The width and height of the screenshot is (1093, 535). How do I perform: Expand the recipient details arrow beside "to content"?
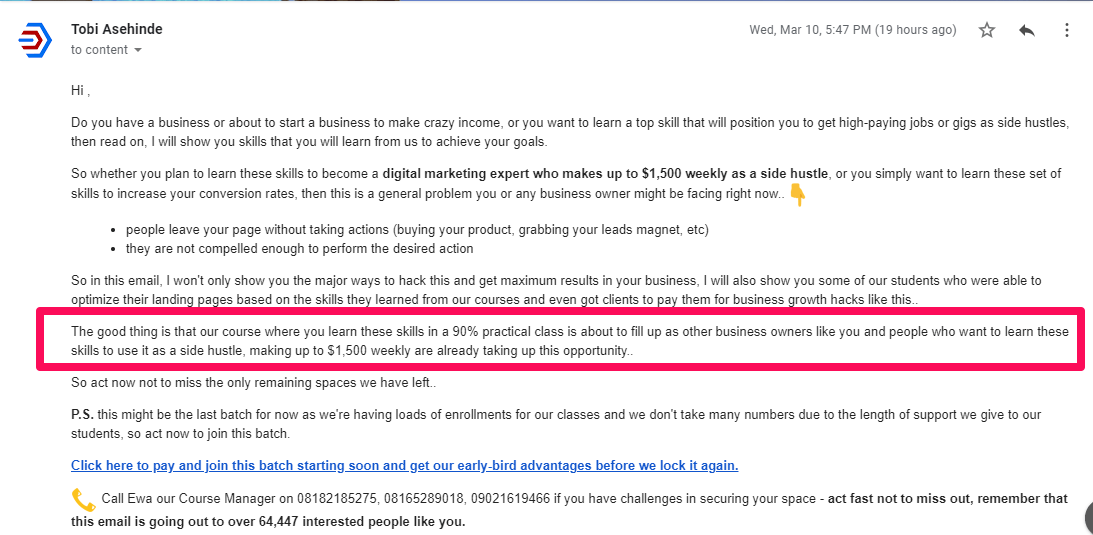coord(138,50)
